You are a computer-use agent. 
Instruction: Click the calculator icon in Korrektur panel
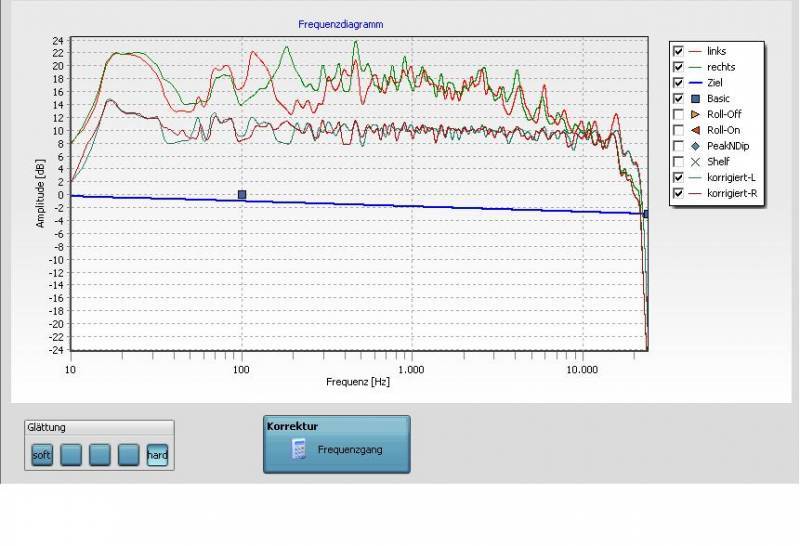(x=298, y=449)
